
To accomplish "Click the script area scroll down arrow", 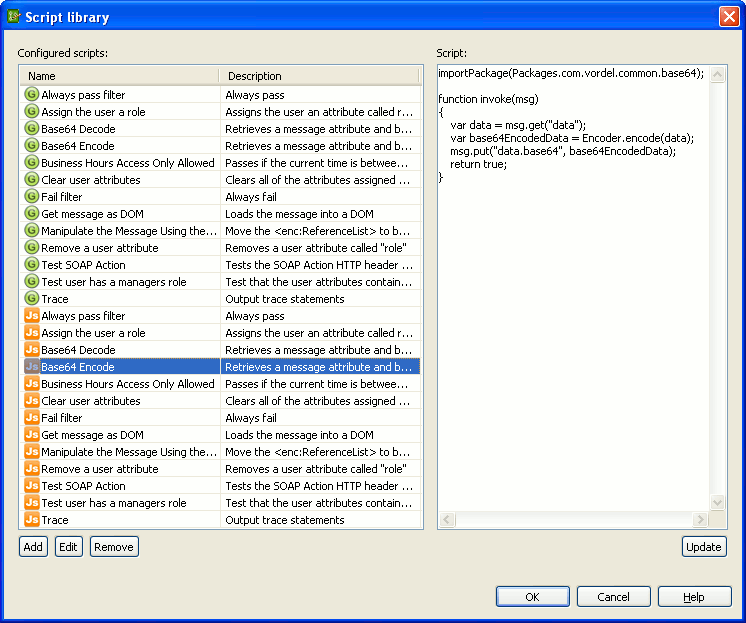I will (717, 502).
